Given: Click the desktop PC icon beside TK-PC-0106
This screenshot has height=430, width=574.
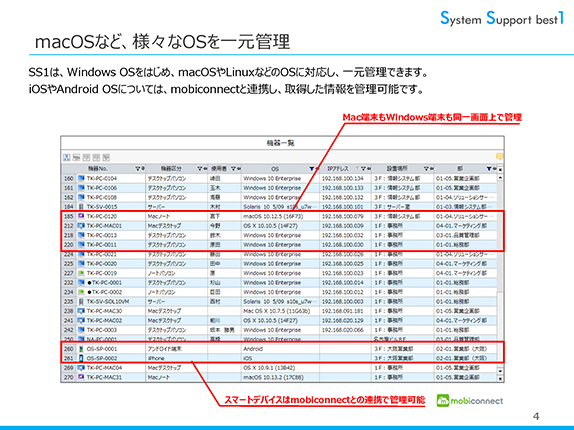Looking at the screenshot, I should (x=81, y=188).
